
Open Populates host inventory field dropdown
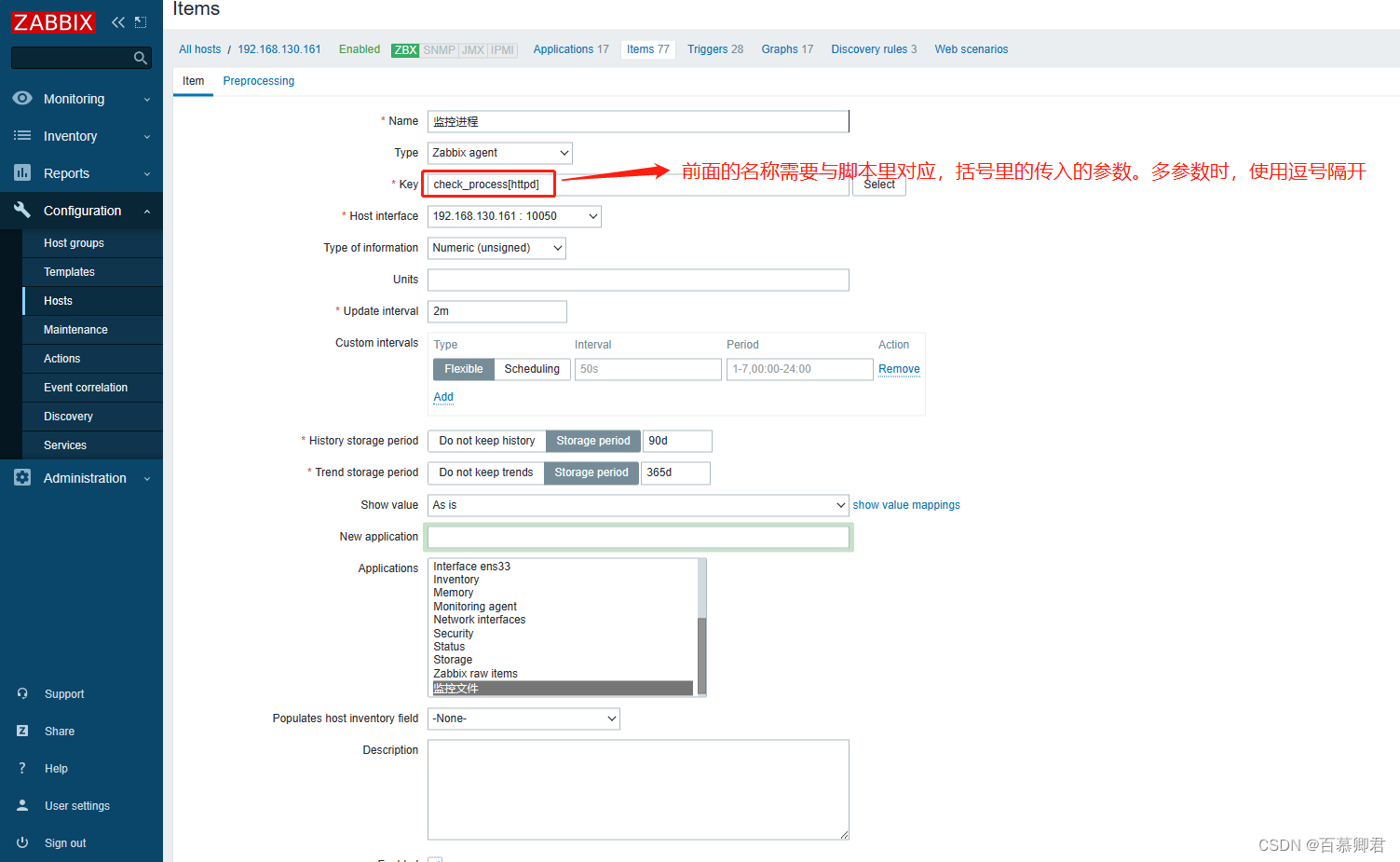[523, 718]
